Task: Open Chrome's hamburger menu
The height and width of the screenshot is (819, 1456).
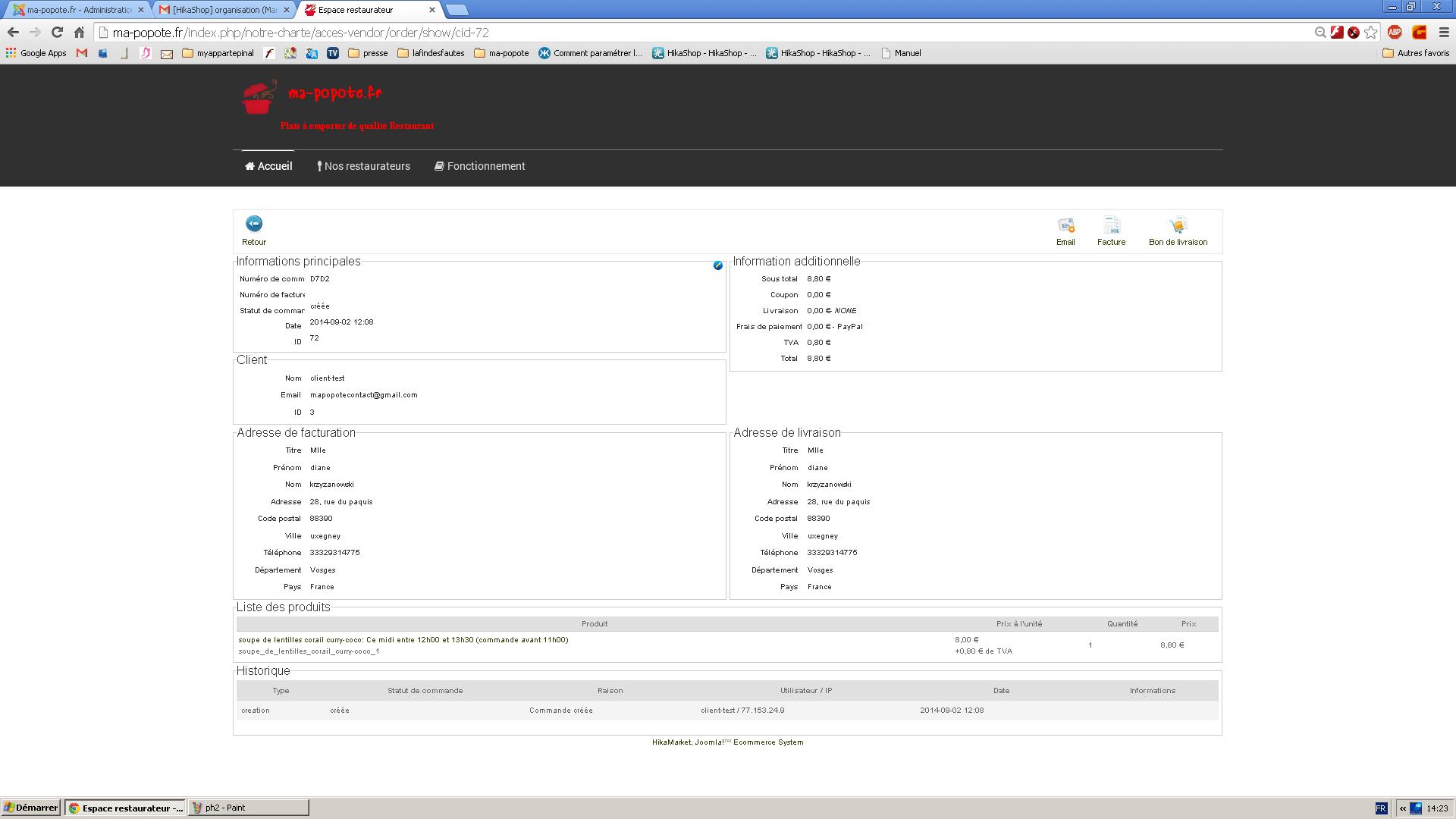Action: pos(1444,33)
